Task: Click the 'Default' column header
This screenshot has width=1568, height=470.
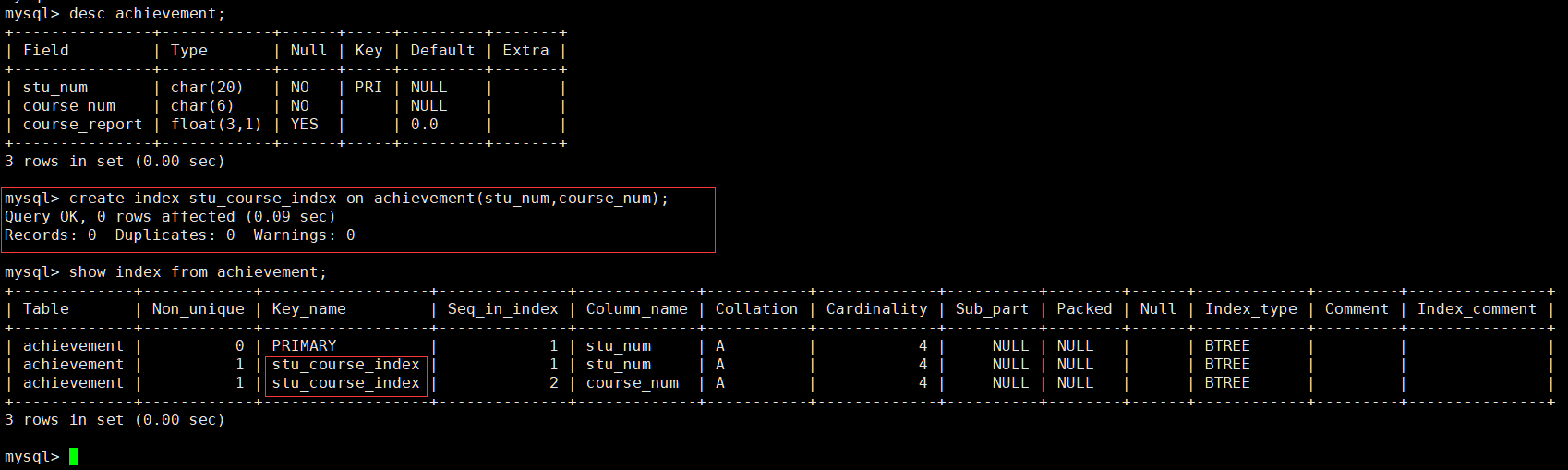Action: click(x=442, y=50)
